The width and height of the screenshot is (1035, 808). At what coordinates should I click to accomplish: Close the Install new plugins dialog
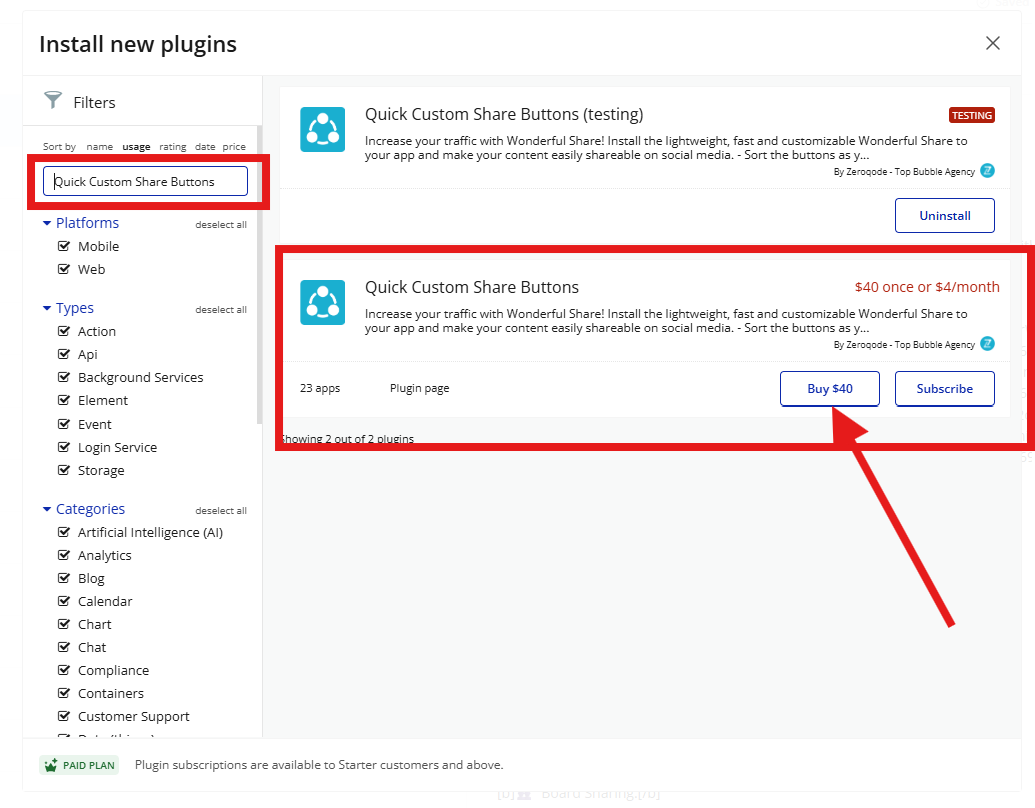pos(993,43)
